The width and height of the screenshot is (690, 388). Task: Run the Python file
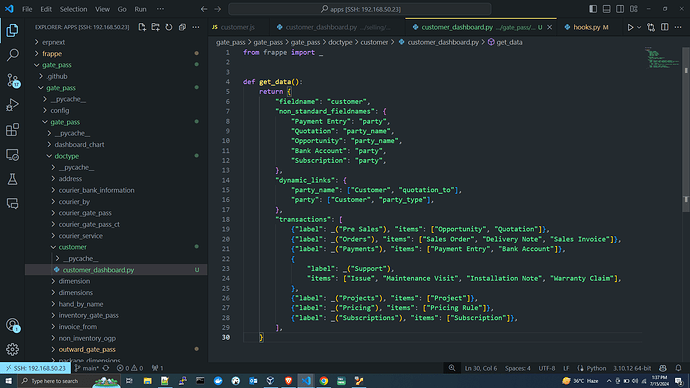(x=630, y=27)
